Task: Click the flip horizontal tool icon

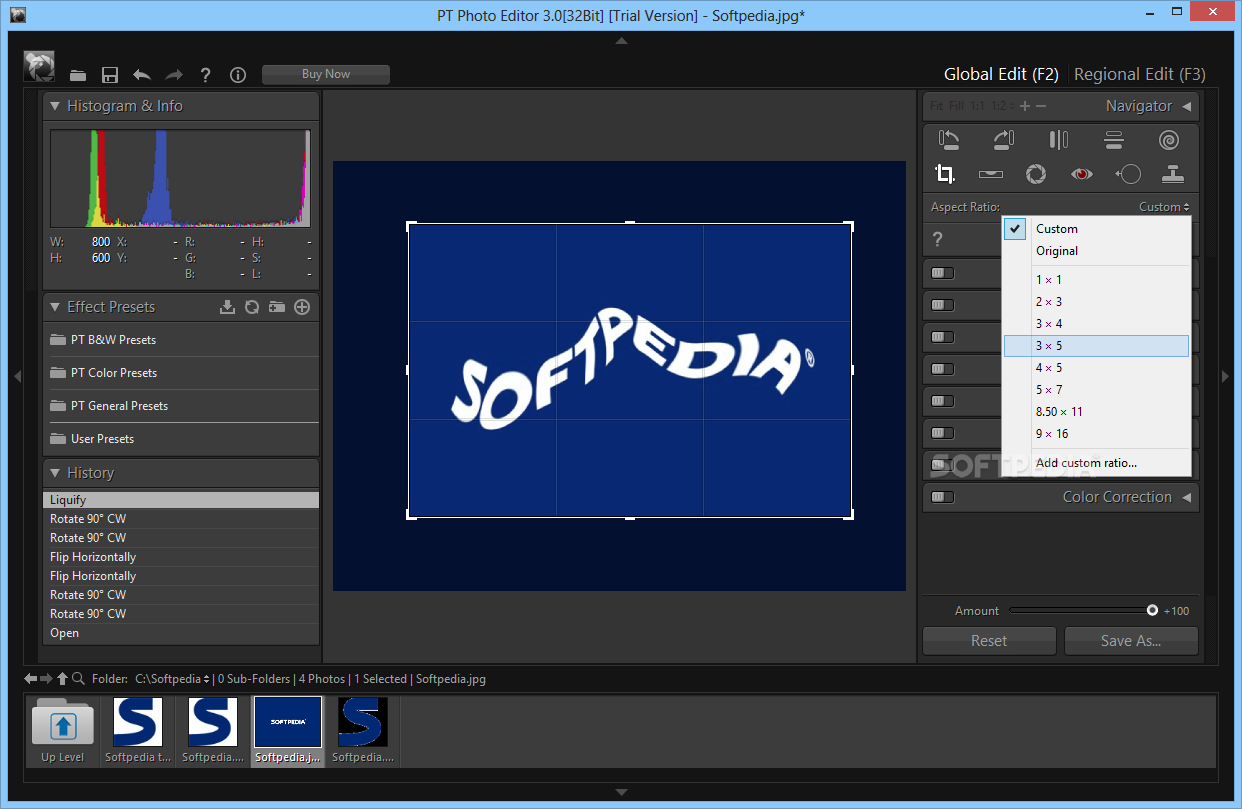Action: (1059, 140)
